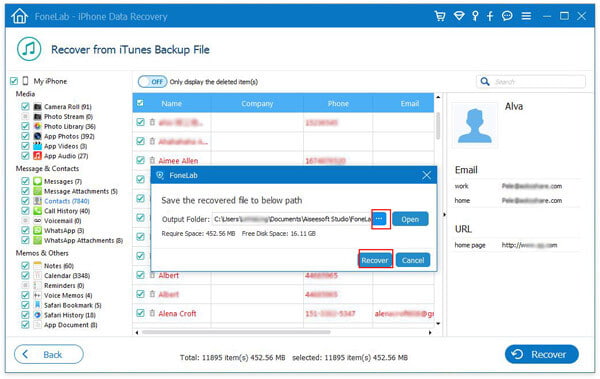Viewport: 600px width, 379px height.
Task: Cancel the FoneLab save dialog
Action: coord(413,260)
